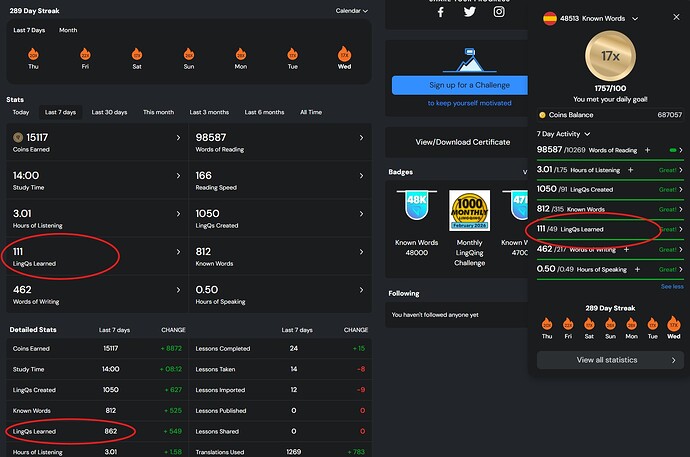The image size is (690, 457).
Task: Click the gold 17x streak coin
Action: tap(610, 56)
